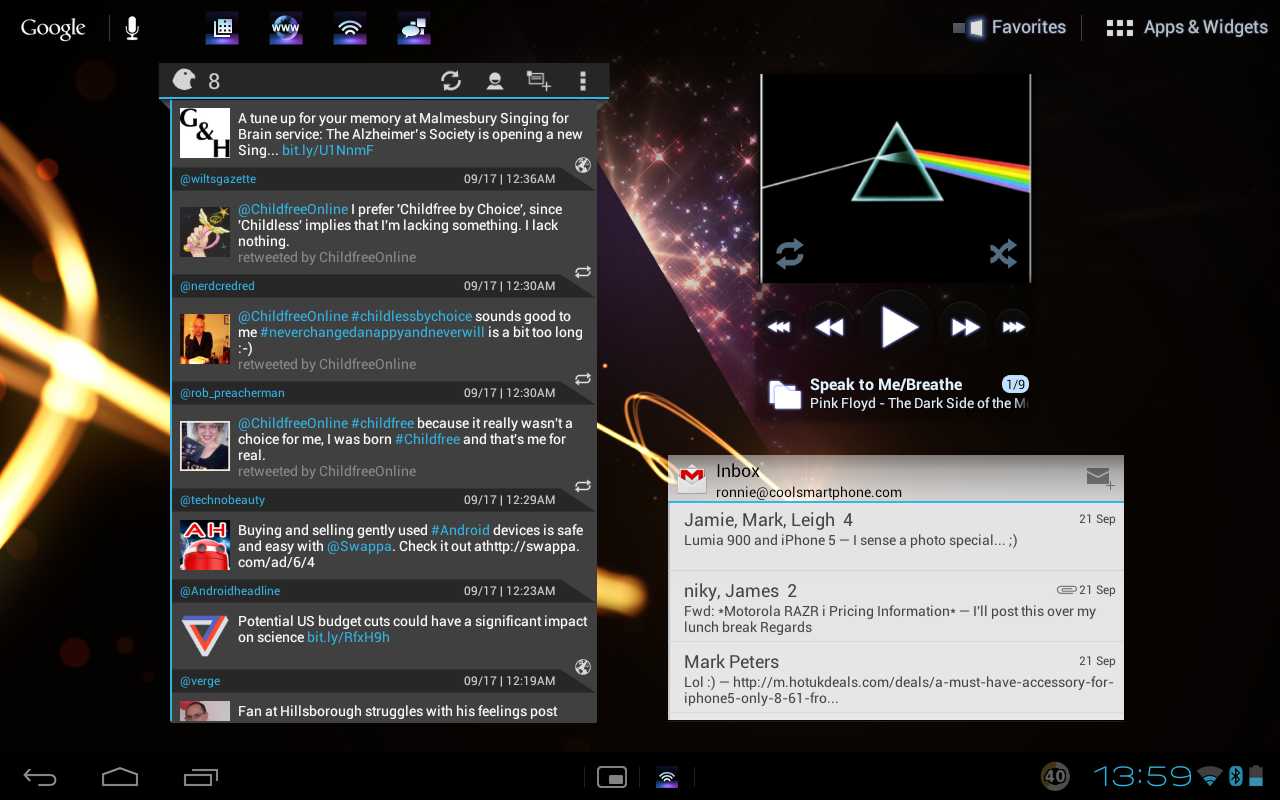Open recent apps
The image size is (1280, 800).
click(200, 776)
